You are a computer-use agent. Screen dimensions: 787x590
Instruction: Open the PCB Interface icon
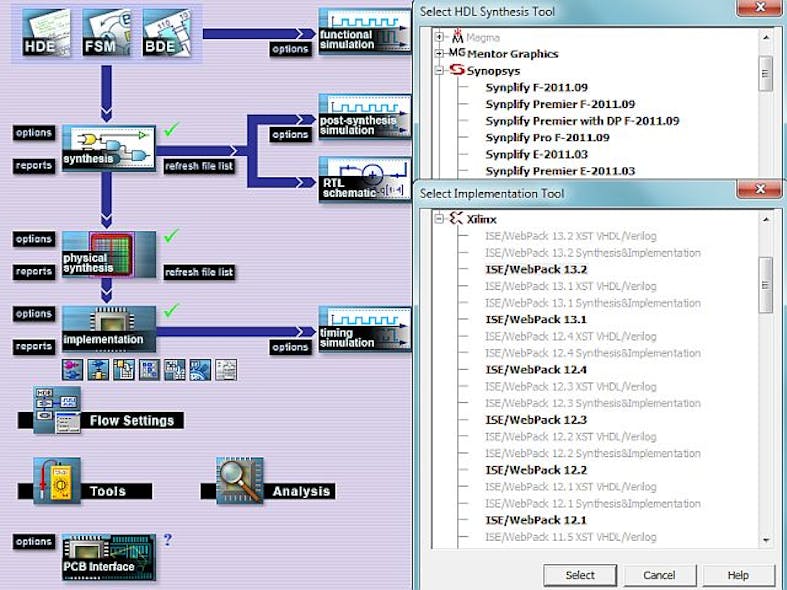pos(109,557)
